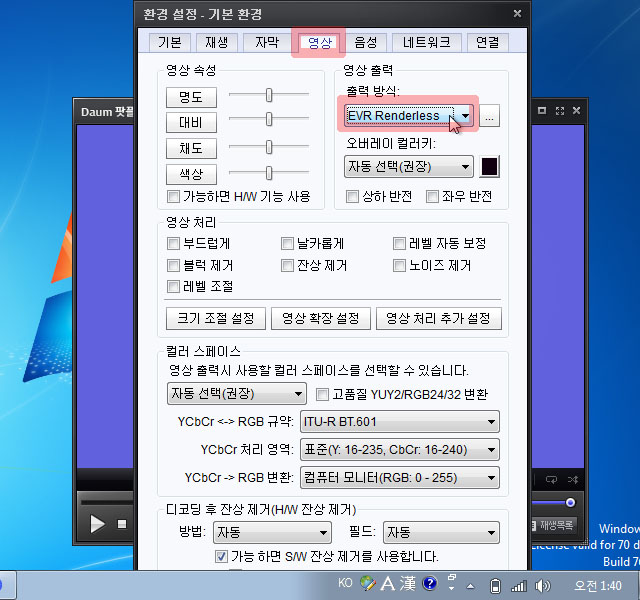
Task: Click the 영상 처리 추가 설정 button
Action: tap(438, 319)
